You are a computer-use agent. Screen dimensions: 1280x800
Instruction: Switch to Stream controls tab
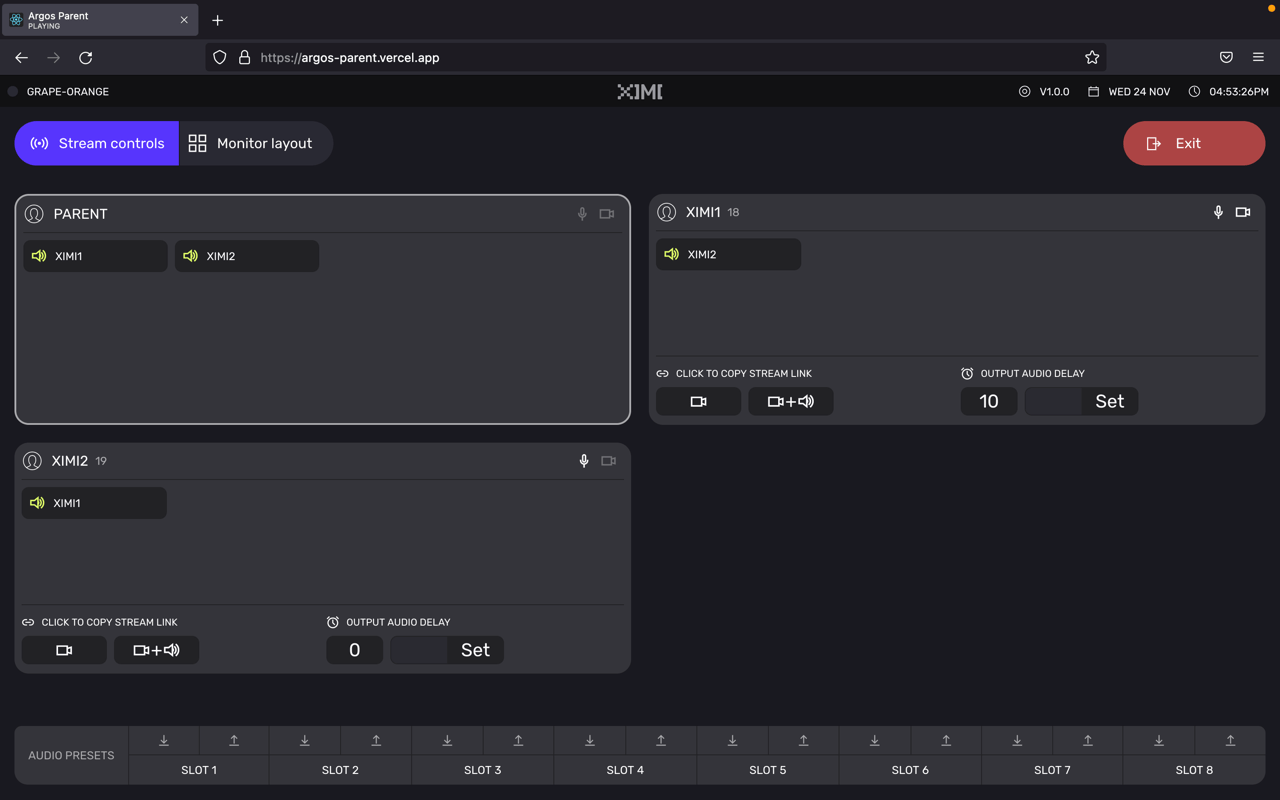point(97,143)
